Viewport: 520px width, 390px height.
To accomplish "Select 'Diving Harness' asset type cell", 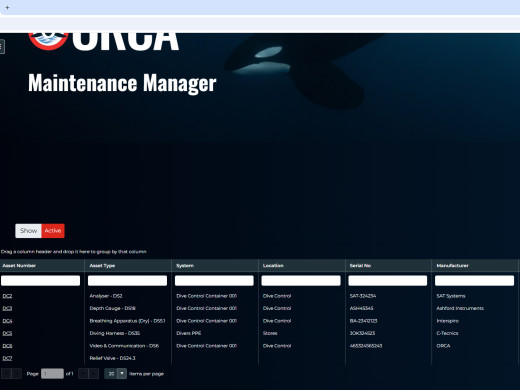I will (x=115, y=333).
